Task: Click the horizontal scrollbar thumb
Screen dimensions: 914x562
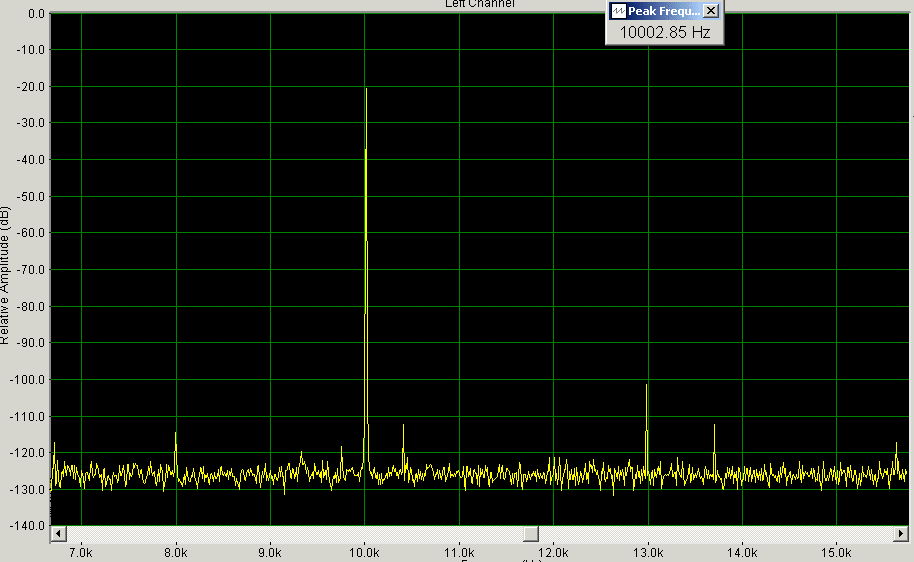Action: (x=531, y=533)
